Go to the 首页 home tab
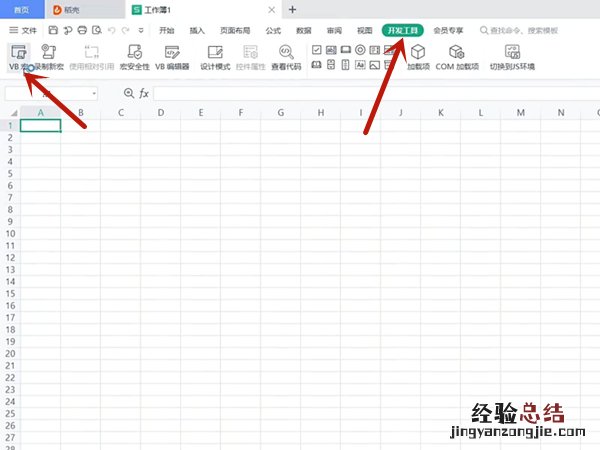 click(x=21, y=10)
